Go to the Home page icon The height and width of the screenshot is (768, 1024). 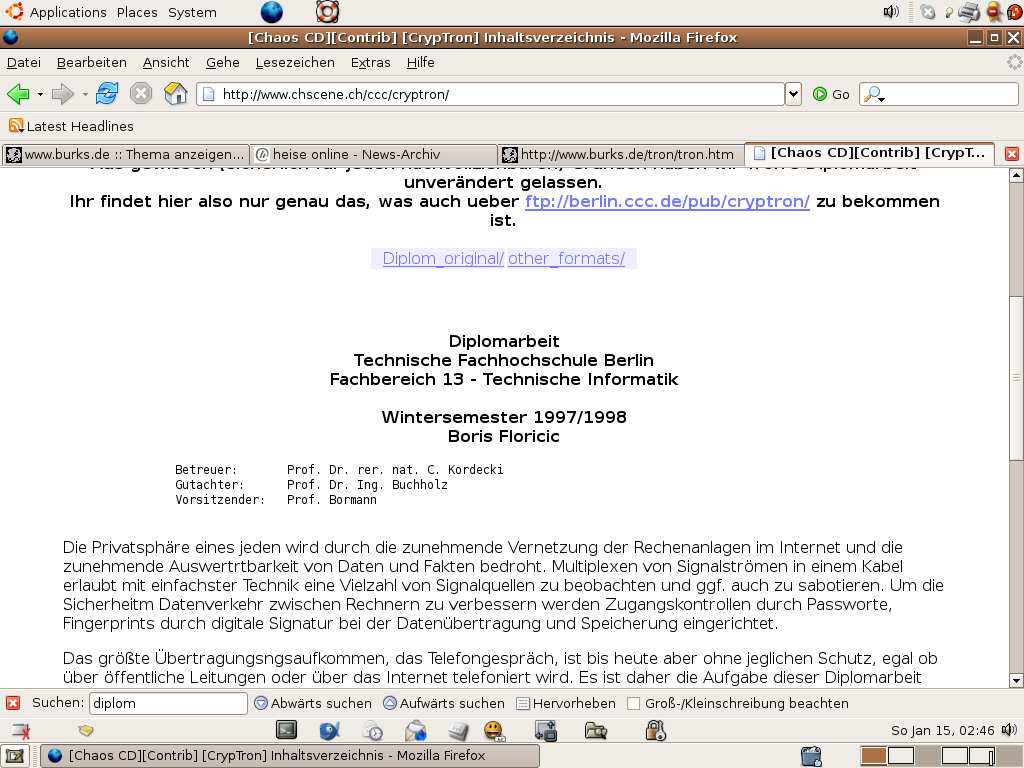[175, 94]
